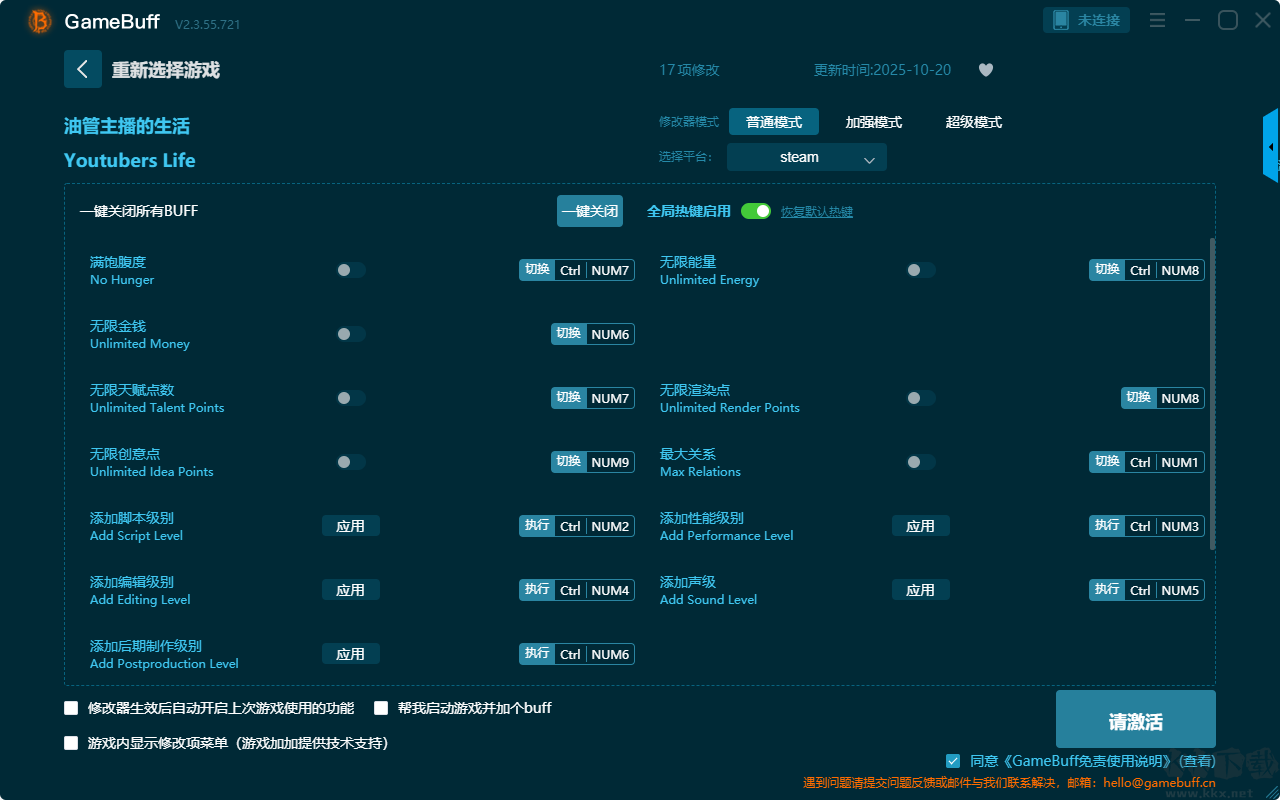Click the heart favorite icon
This screenshot has height=800, width=1280.
tap(985, 70)
